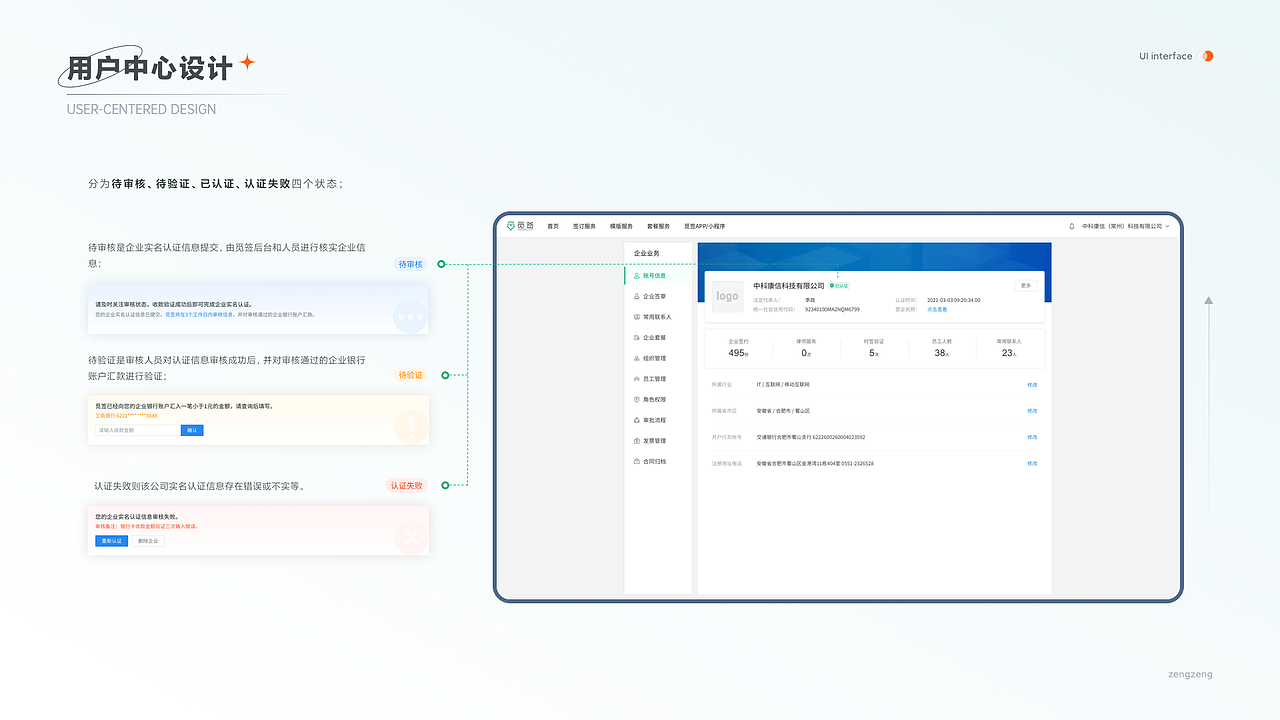
Task: Click the credit code 92340100MA2NQM6799
Action: (x=832, y=309)
